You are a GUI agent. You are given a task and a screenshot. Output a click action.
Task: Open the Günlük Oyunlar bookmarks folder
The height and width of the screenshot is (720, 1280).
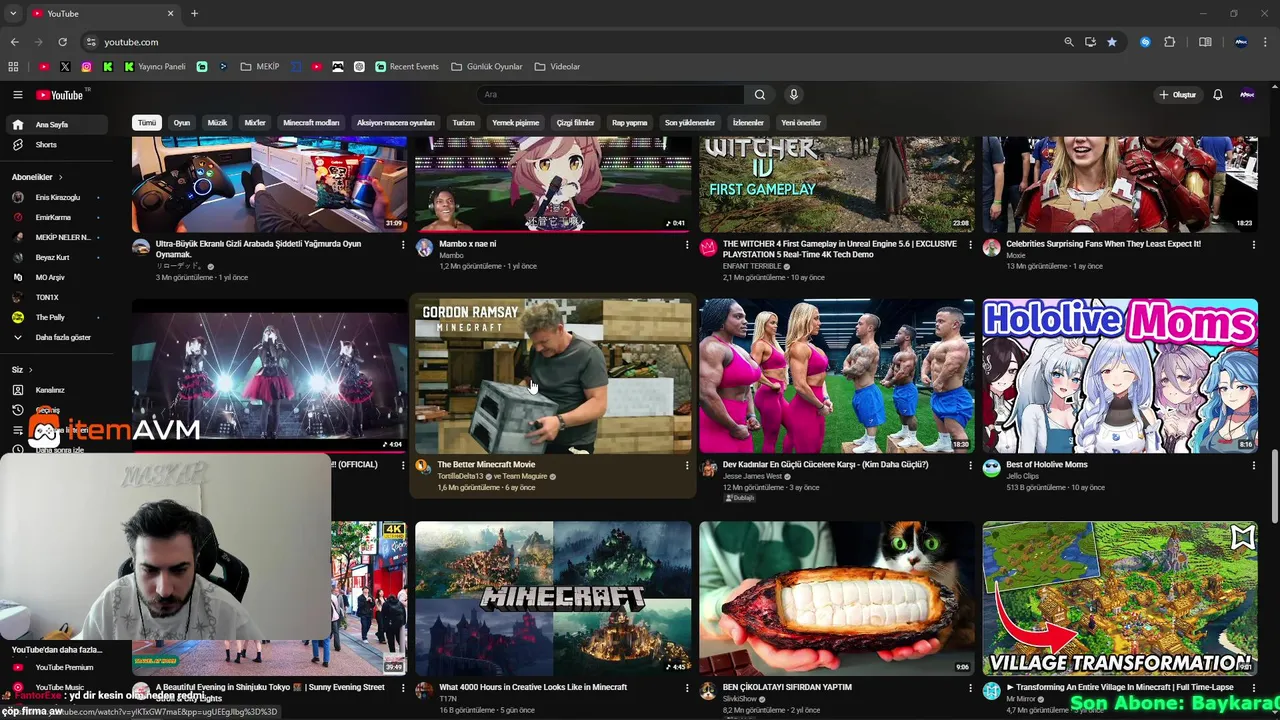point(487,67)
